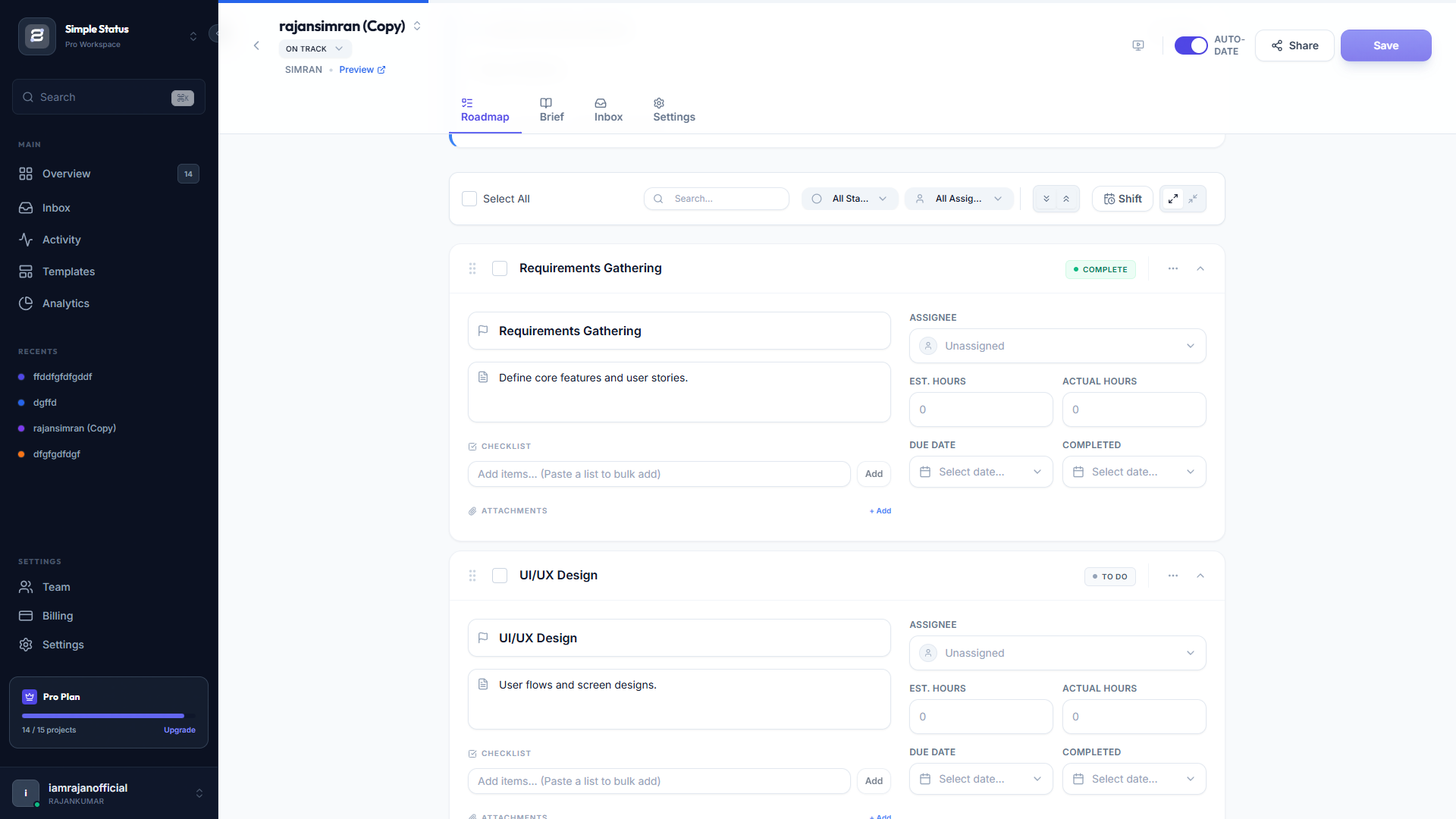Click the Upgrade link in Pro Plan
This screenshot has height=819, width=1456.
179,730
